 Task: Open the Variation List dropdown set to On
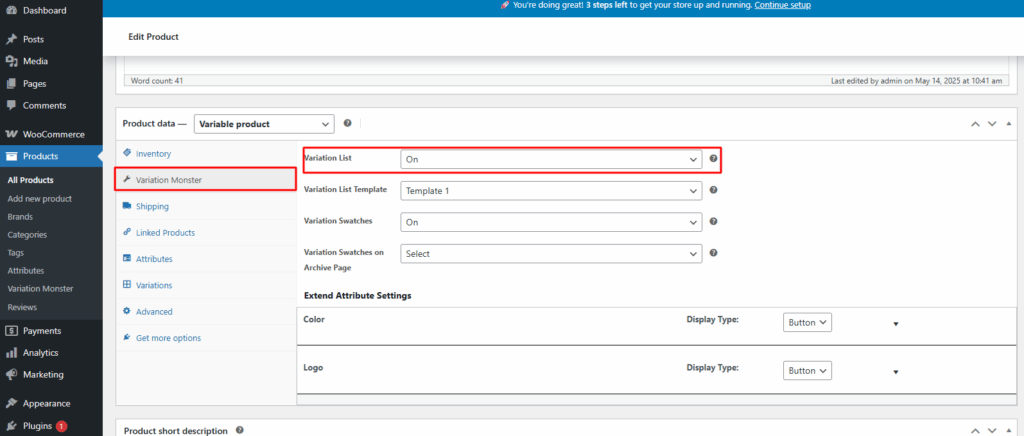coord(551,159)
